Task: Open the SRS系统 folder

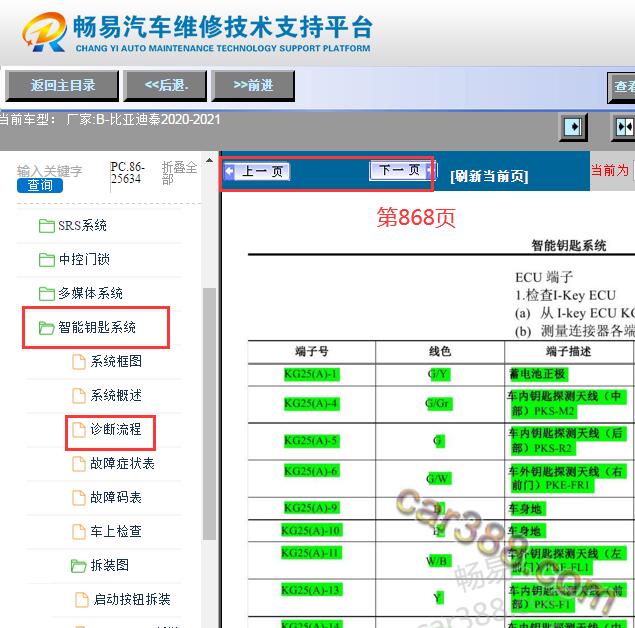Action: pos(82,226)
